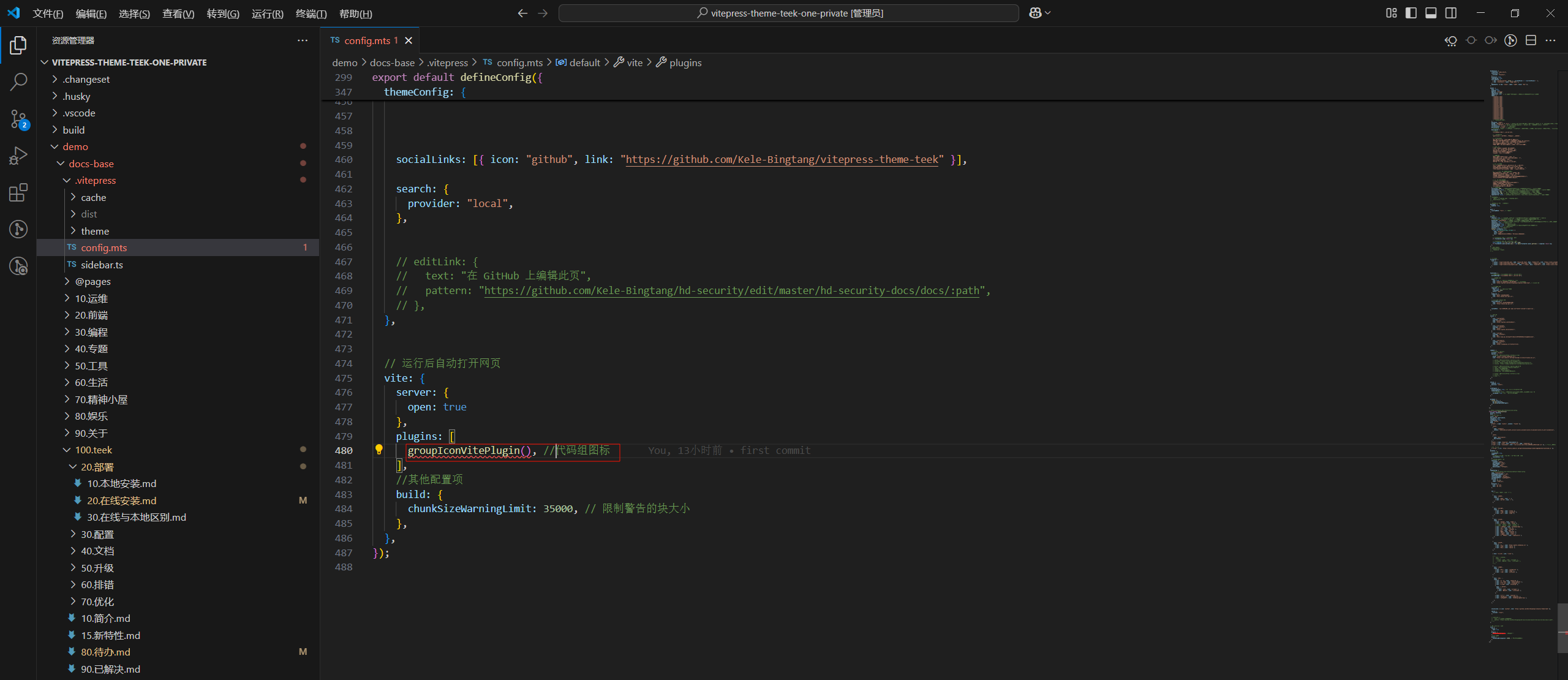This screenshot has height=680, width=1568.
Task: Open Explorer panel More Actions ellipsis
Action: click(303, 40)
